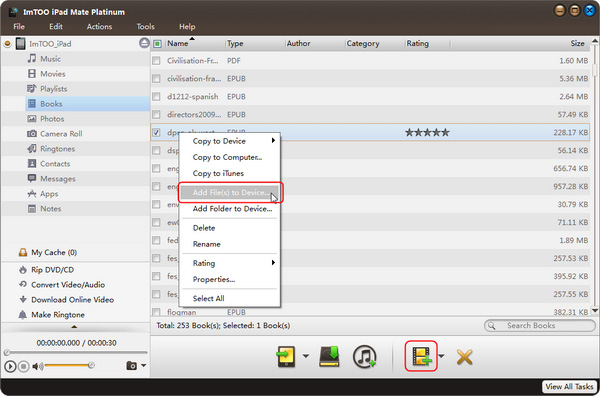Choose Copy to iTunes in context menu
This screenshot has width=600, height=396.
click(230, 173)
